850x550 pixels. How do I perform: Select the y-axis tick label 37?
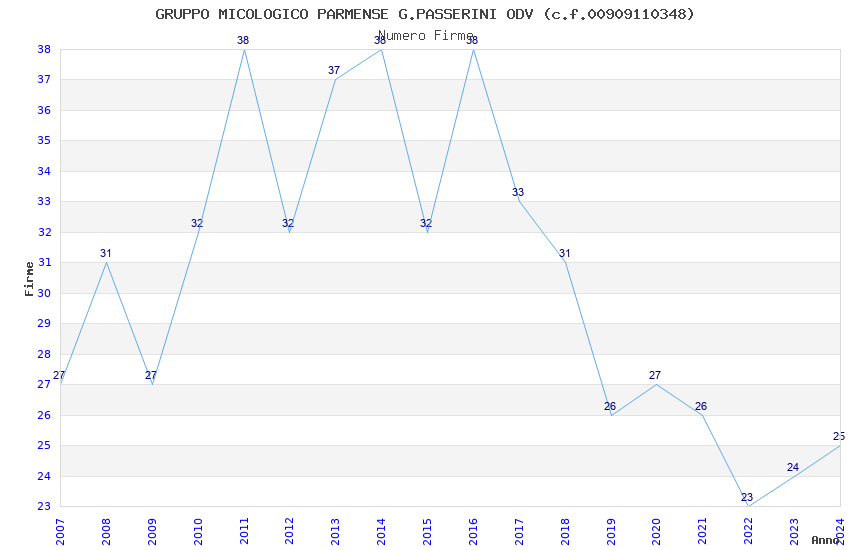click(44, 80)
